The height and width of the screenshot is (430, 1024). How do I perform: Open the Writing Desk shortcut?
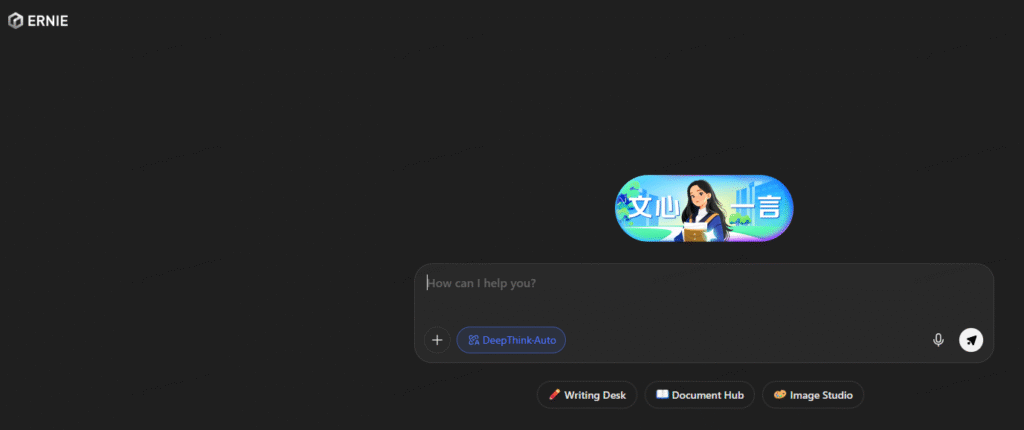[586, 395]
